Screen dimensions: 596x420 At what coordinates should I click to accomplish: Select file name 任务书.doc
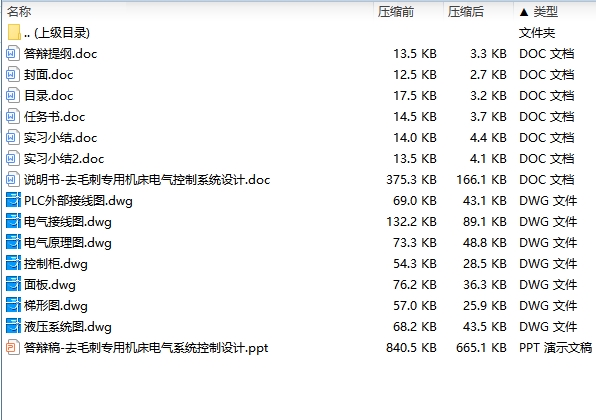pyautogui.click(x=54, y=116)
